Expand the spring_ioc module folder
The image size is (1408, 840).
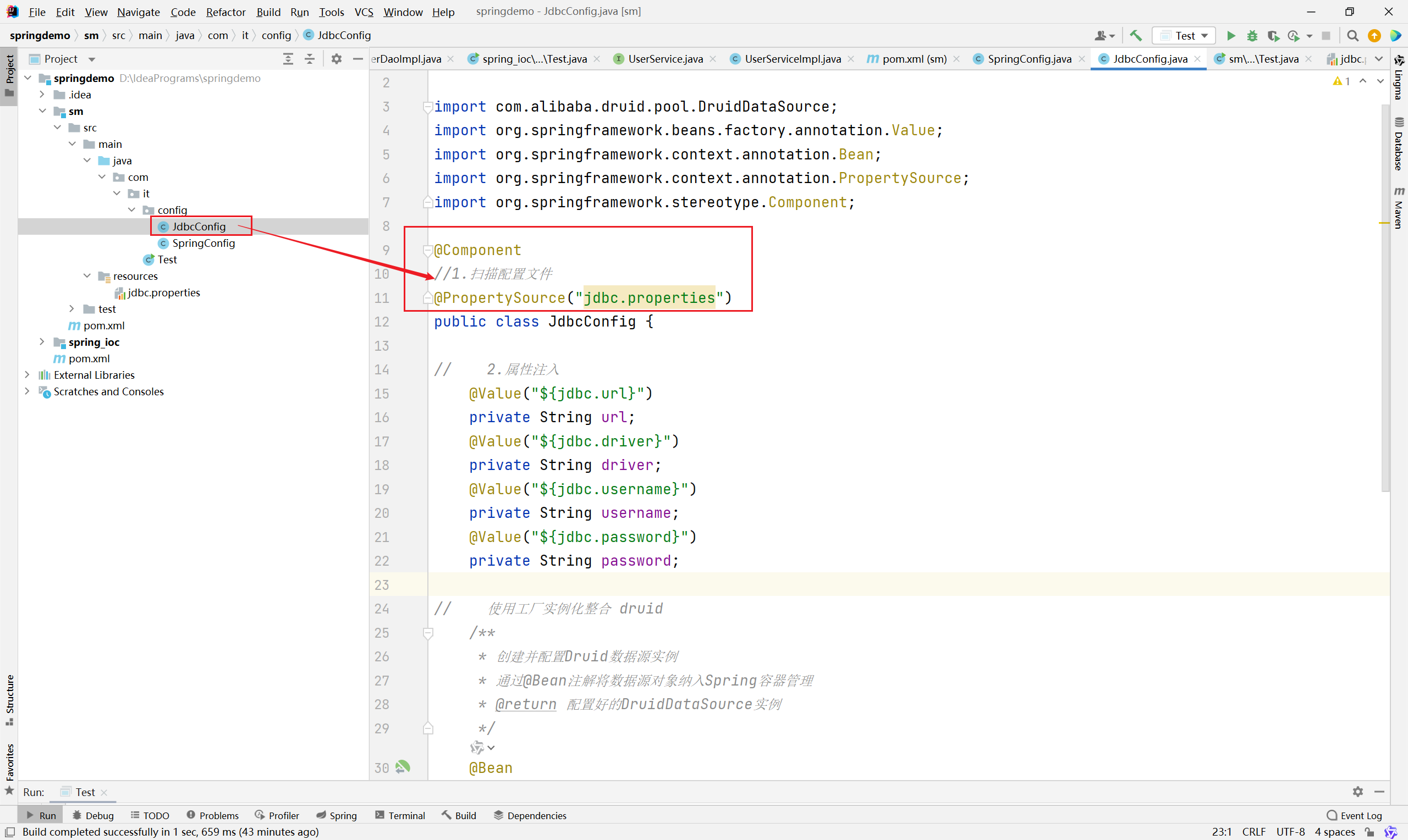point(42,342)
